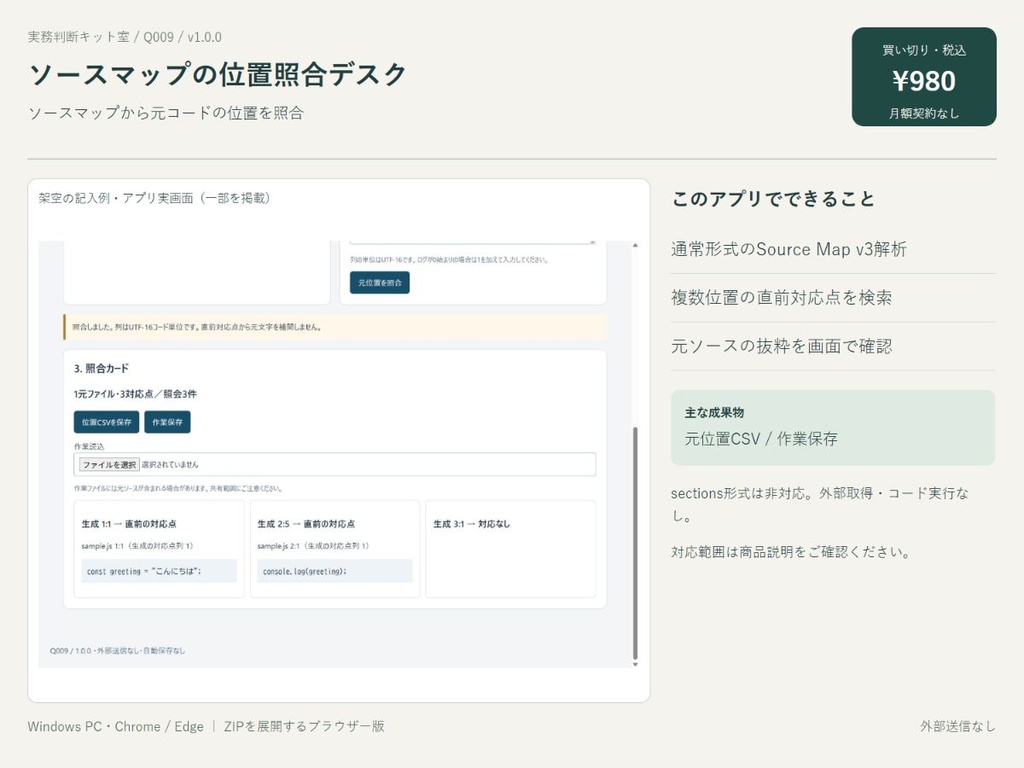The width and height of the screenshot is (1024, 768).
Task: Click the ¥980 price badge
Action: [924, 76]
